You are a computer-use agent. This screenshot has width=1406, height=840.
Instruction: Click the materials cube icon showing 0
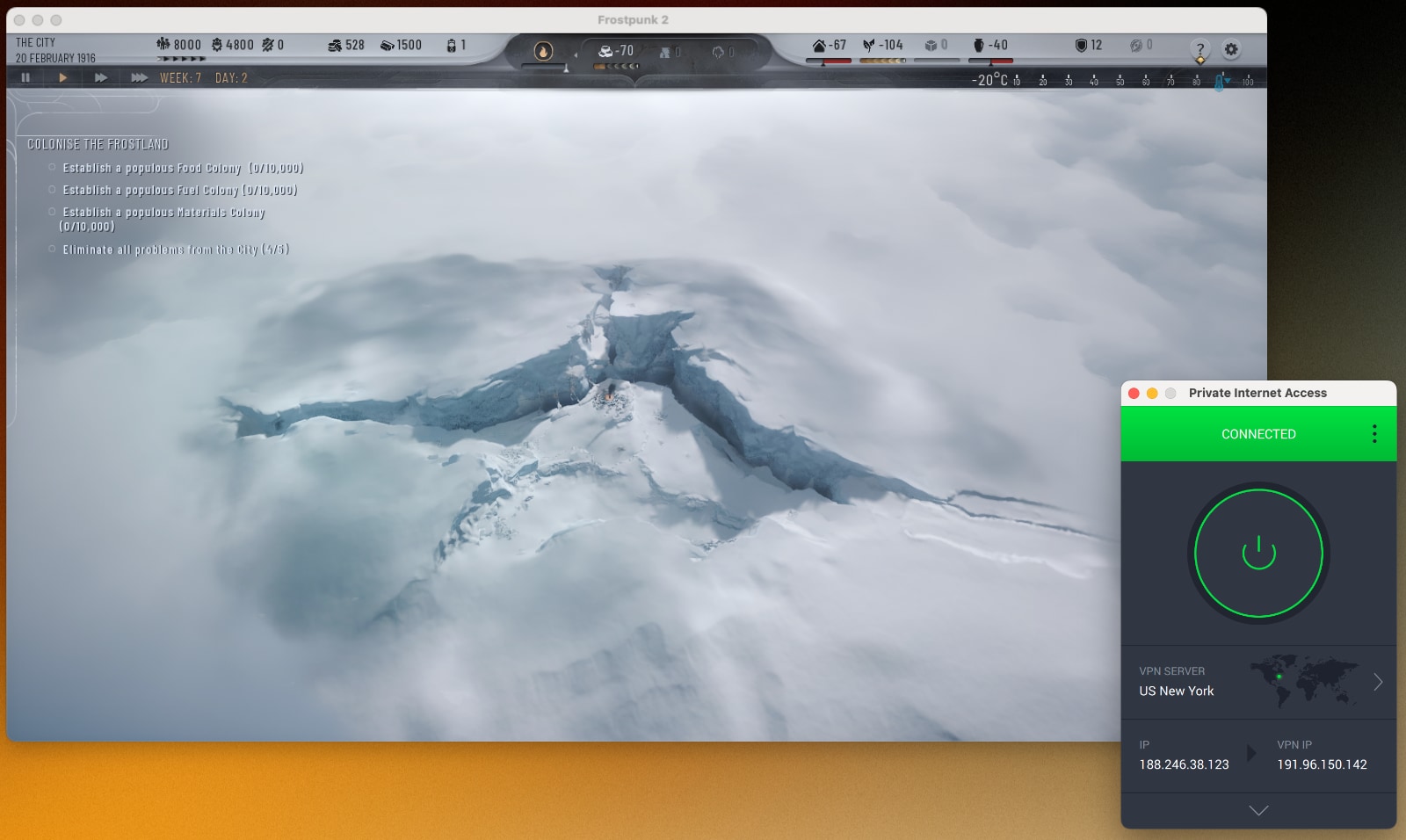[x=931, y=45]
